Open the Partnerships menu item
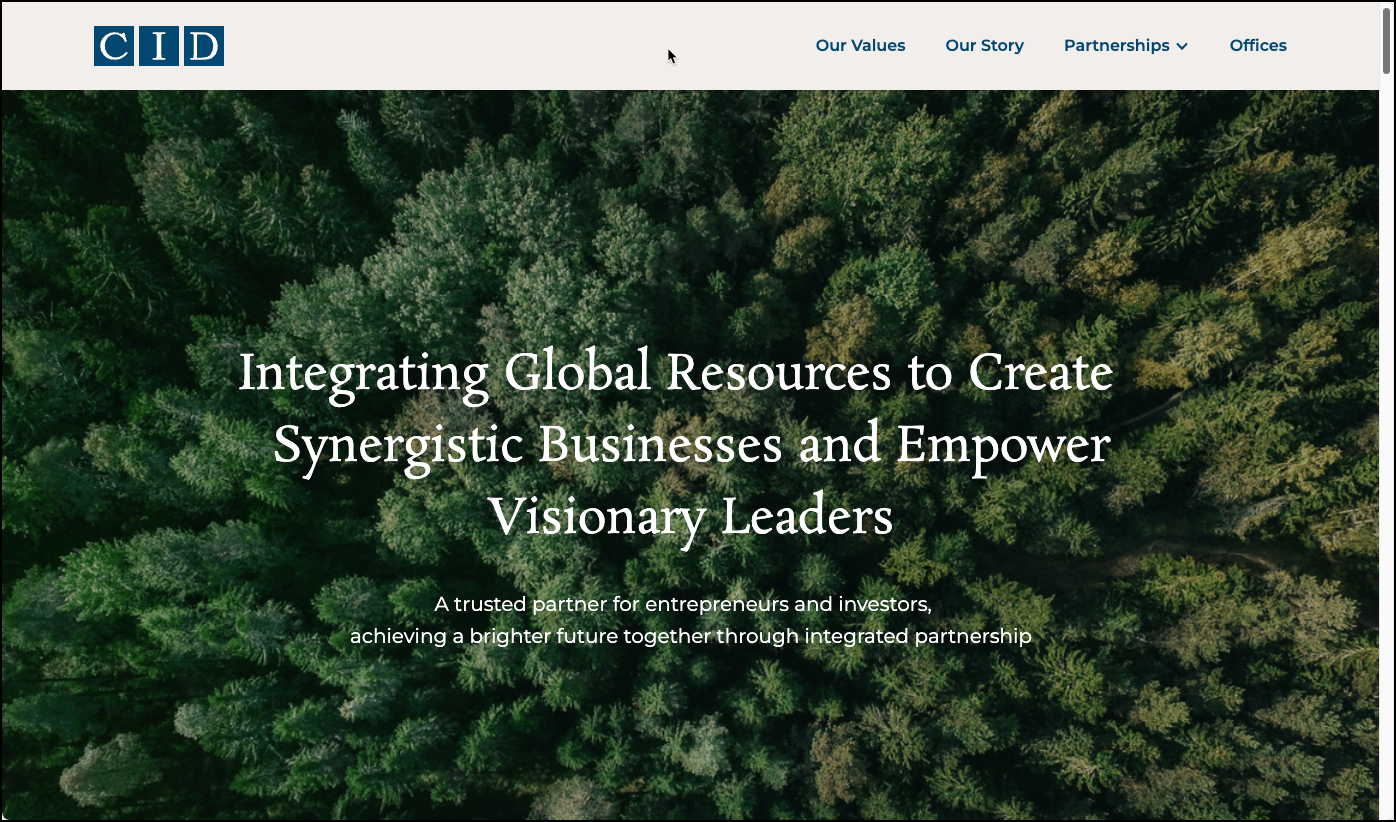The image size is (1396, 822). pos(1116,46)
